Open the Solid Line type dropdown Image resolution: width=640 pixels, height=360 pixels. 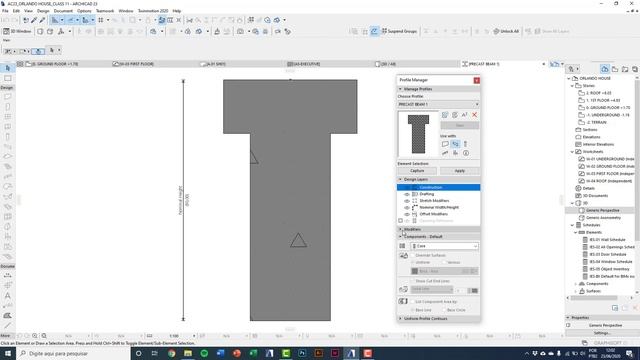pyautogui.click(x=432, y=289)
